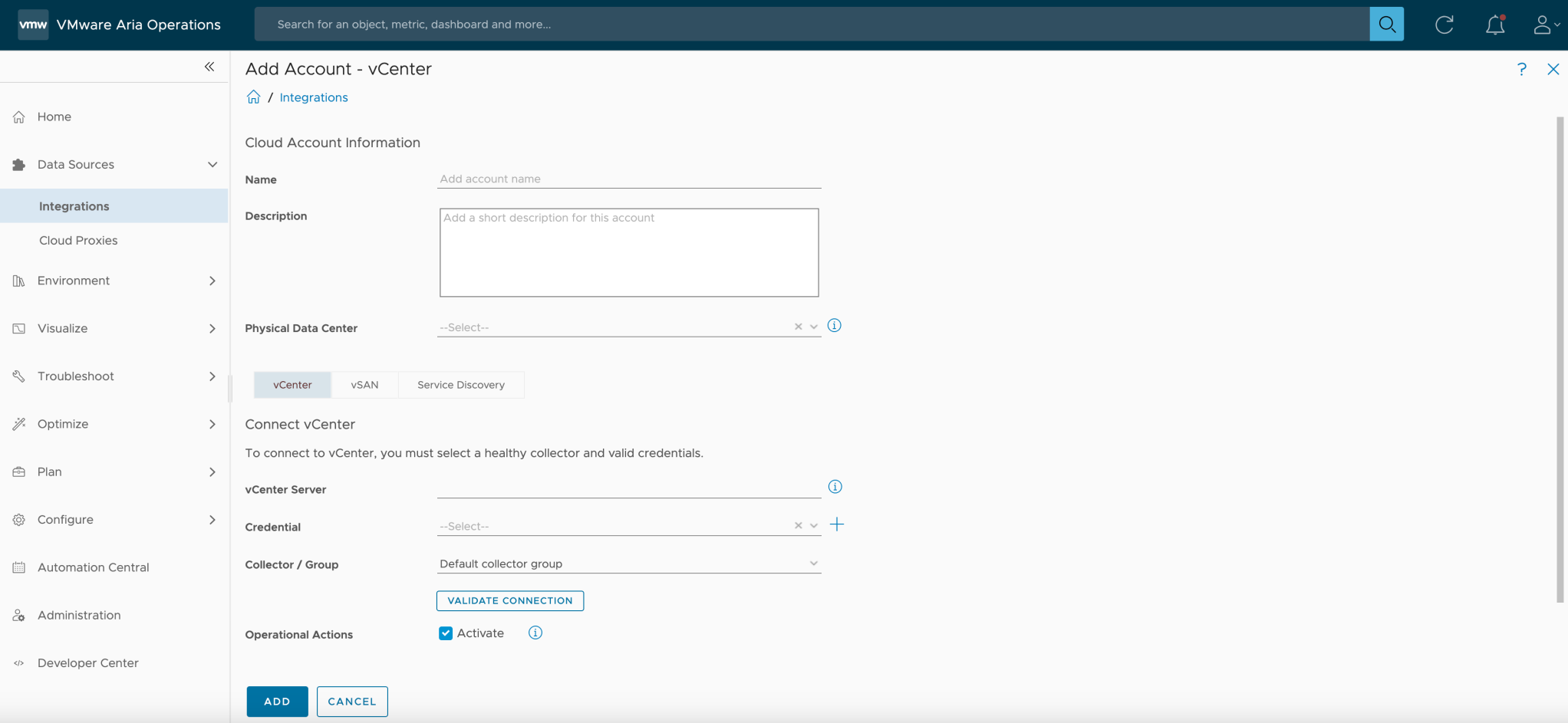Open the notifications bell

pyautogui.click(x=1494, y=24)
